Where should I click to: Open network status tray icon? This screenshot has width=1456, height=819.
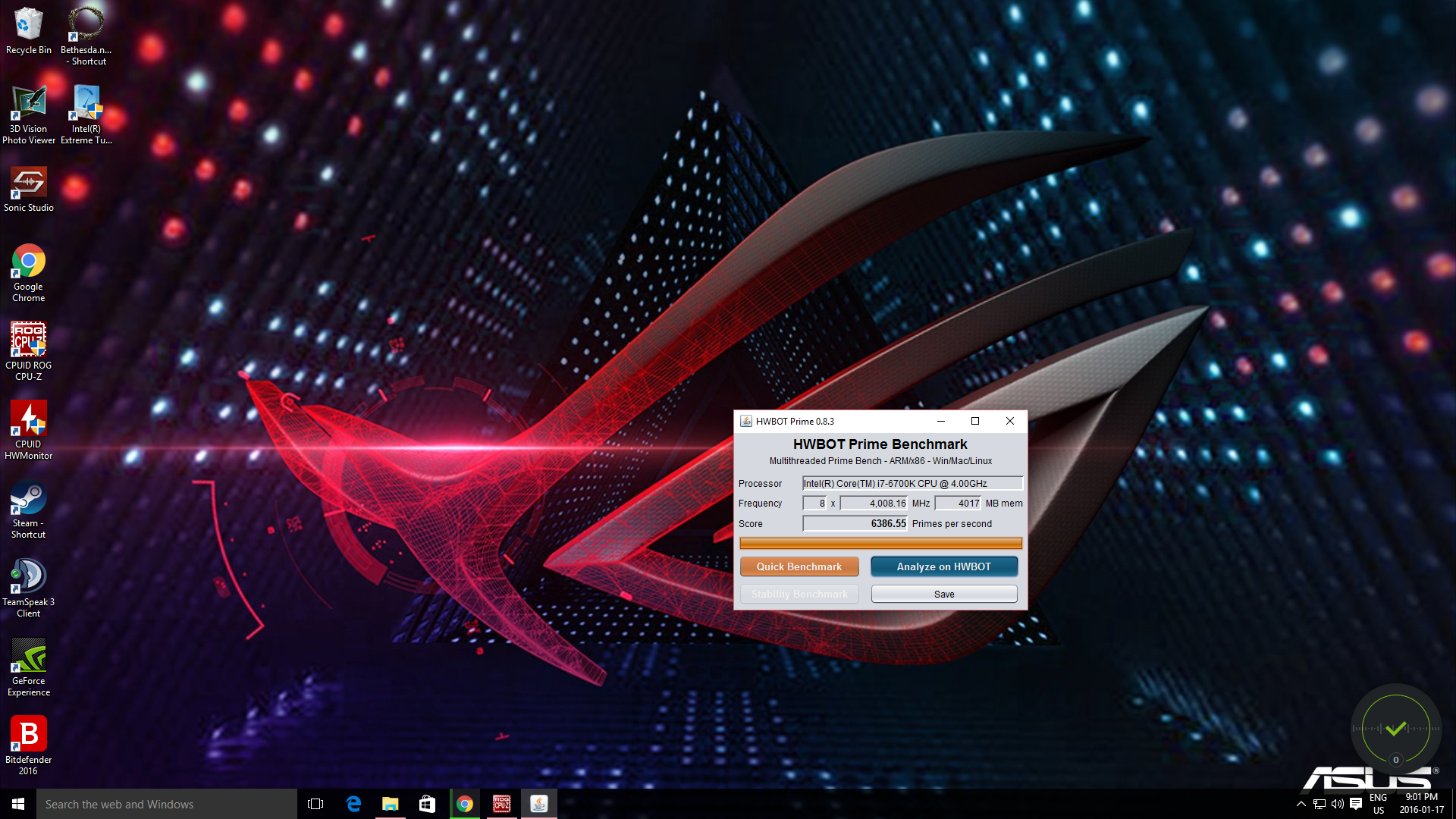pos(1319,804)
